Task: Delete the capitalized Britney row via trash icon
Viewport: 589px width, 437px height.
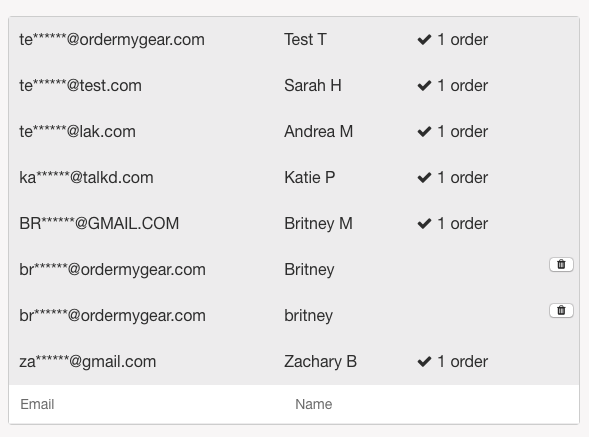Action: tap(561, 265)
